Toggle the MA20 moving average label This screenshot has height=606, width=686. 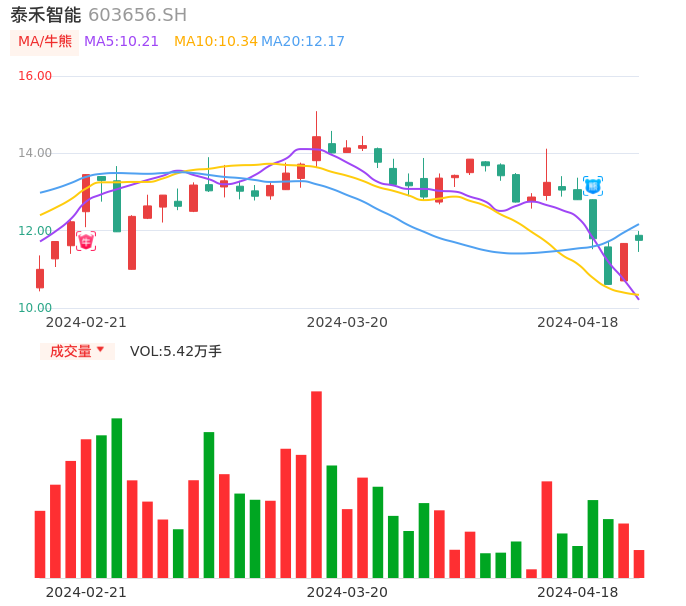(x=303, y=42)
